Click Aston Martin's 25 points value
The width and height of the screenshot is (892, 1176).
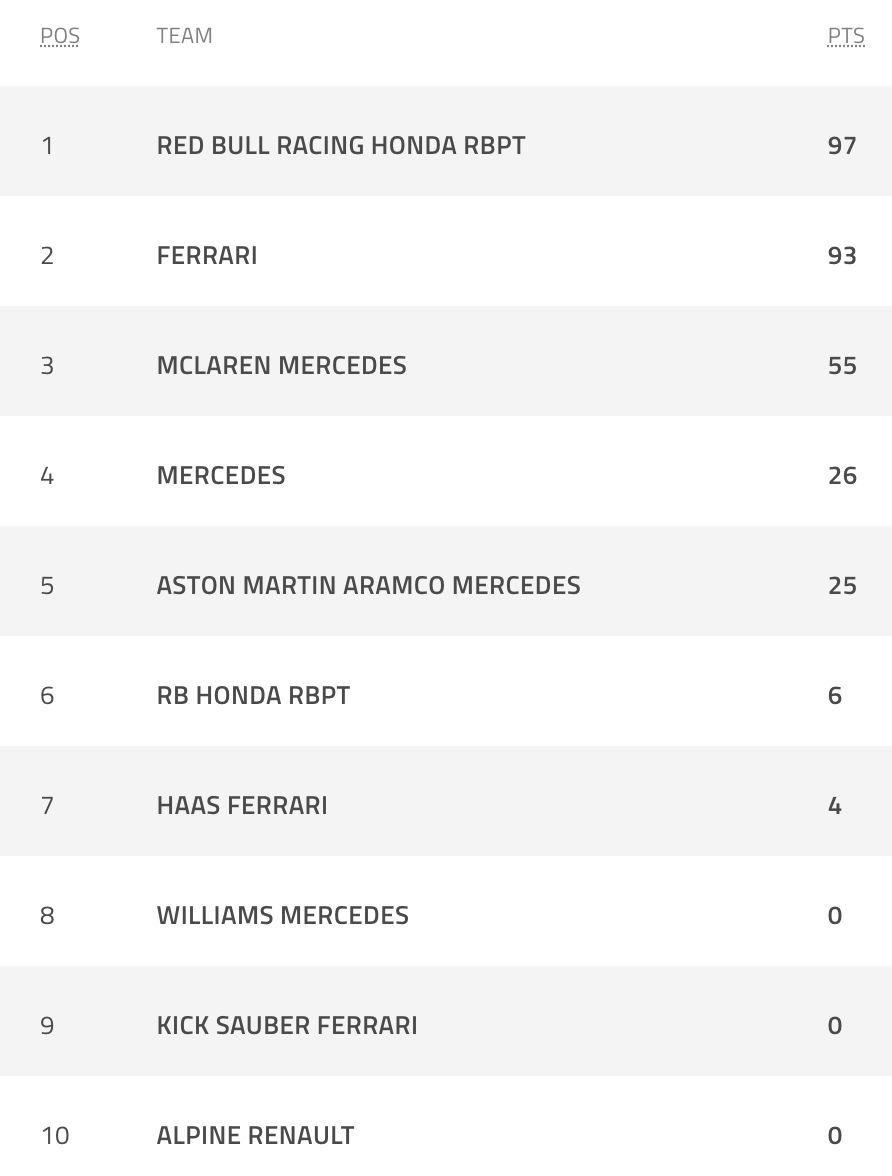point(842,586)
